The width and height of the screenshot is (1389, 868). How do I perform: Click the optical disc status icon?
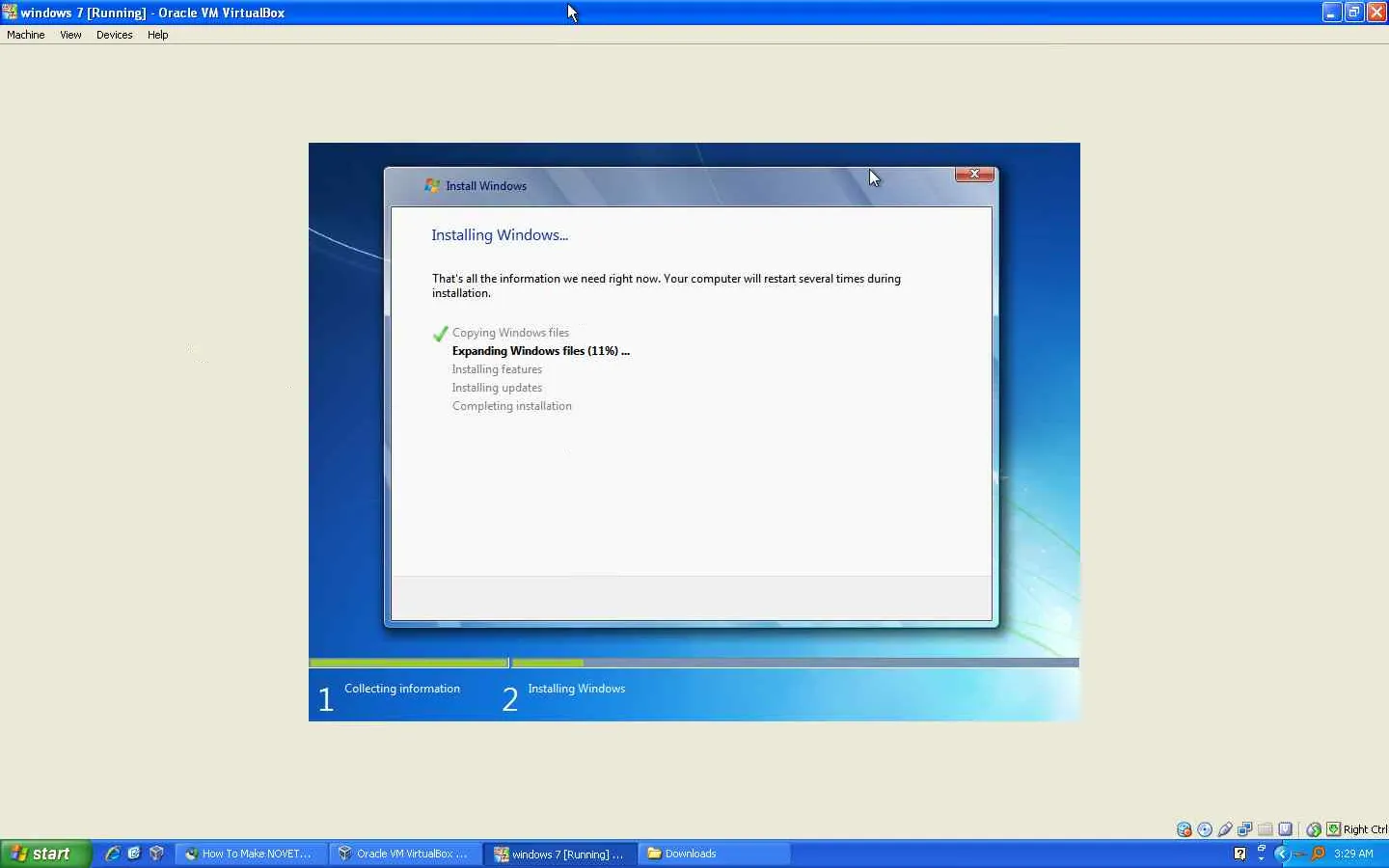[x=1205, y=829]
